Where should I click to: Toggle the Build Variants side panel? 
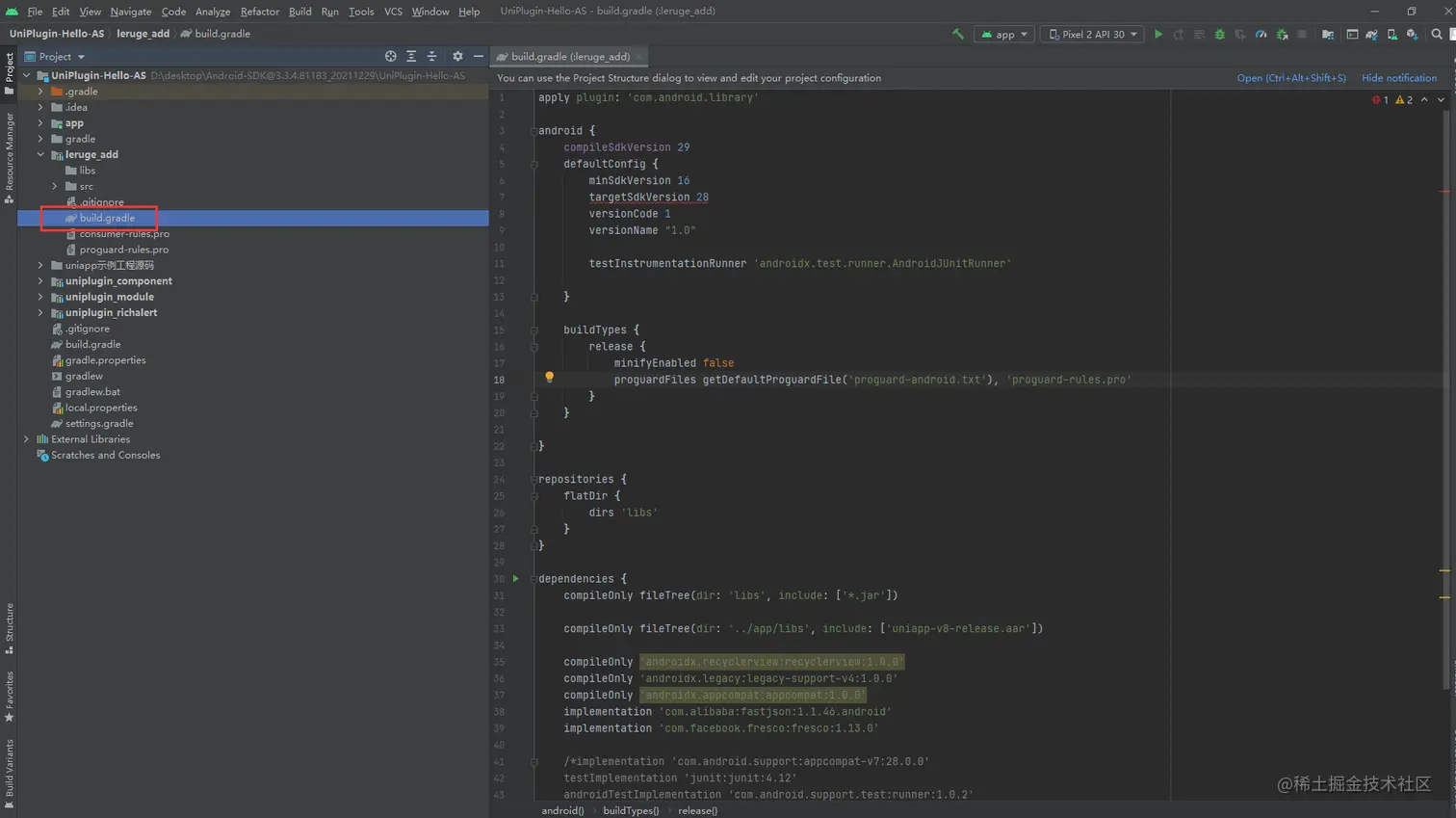9,773
